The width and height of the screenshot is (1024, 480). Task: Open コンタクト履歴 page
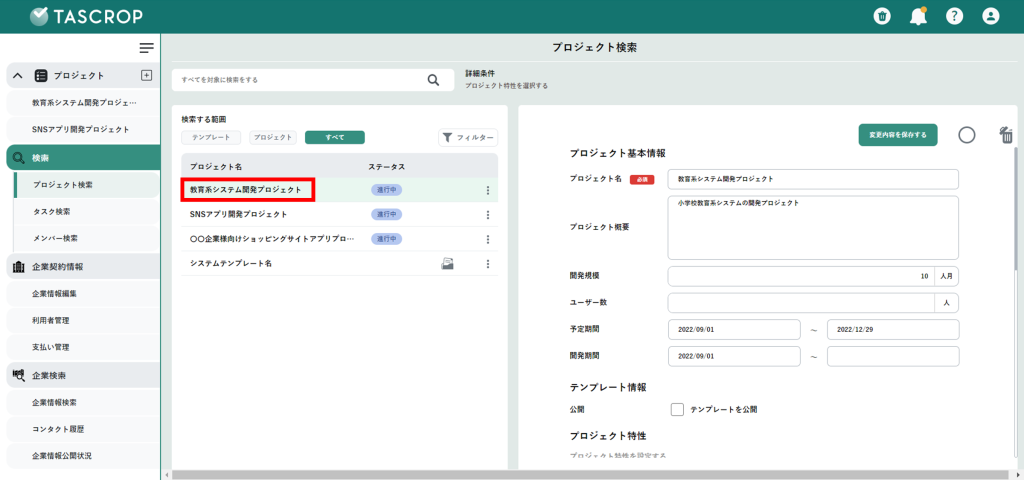point(83,429)
